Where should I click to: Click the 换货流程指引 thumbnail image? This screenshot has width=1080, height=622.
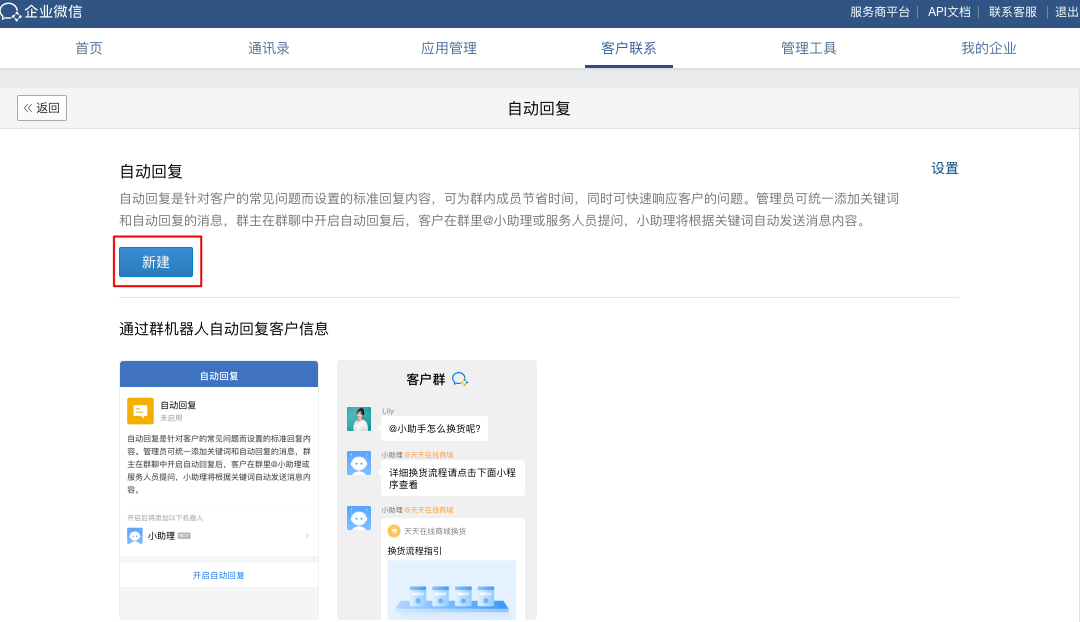pos(451,590)
